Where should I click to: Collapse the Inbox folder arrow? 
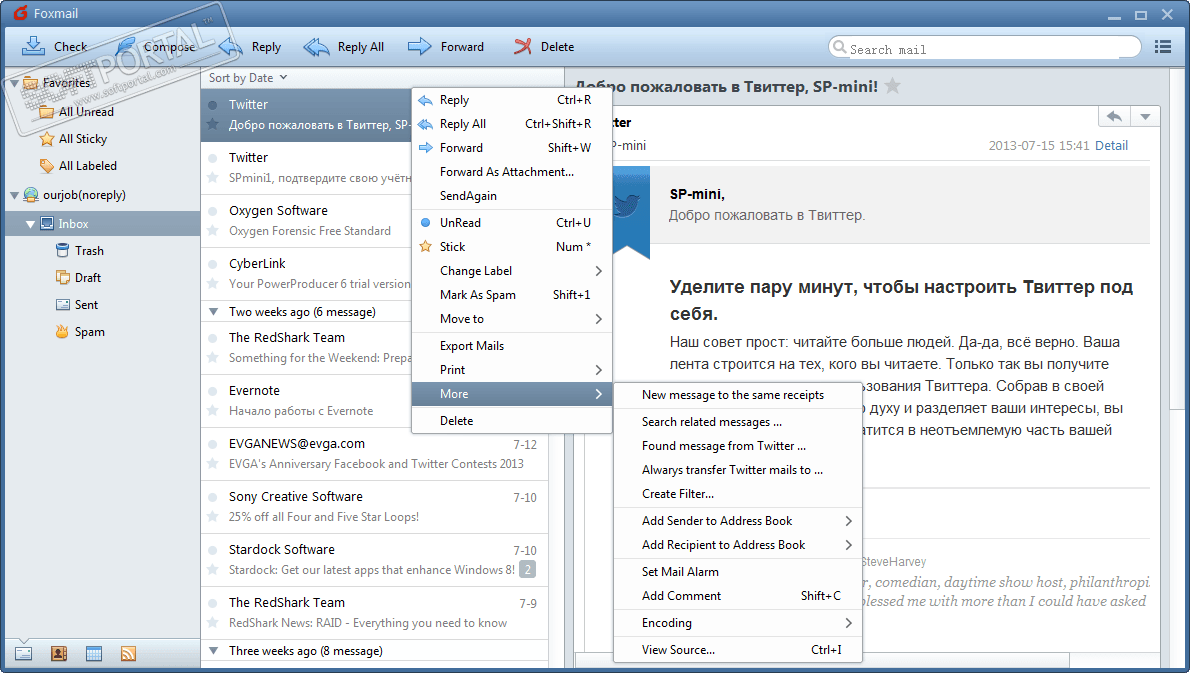tap(30, 224)
